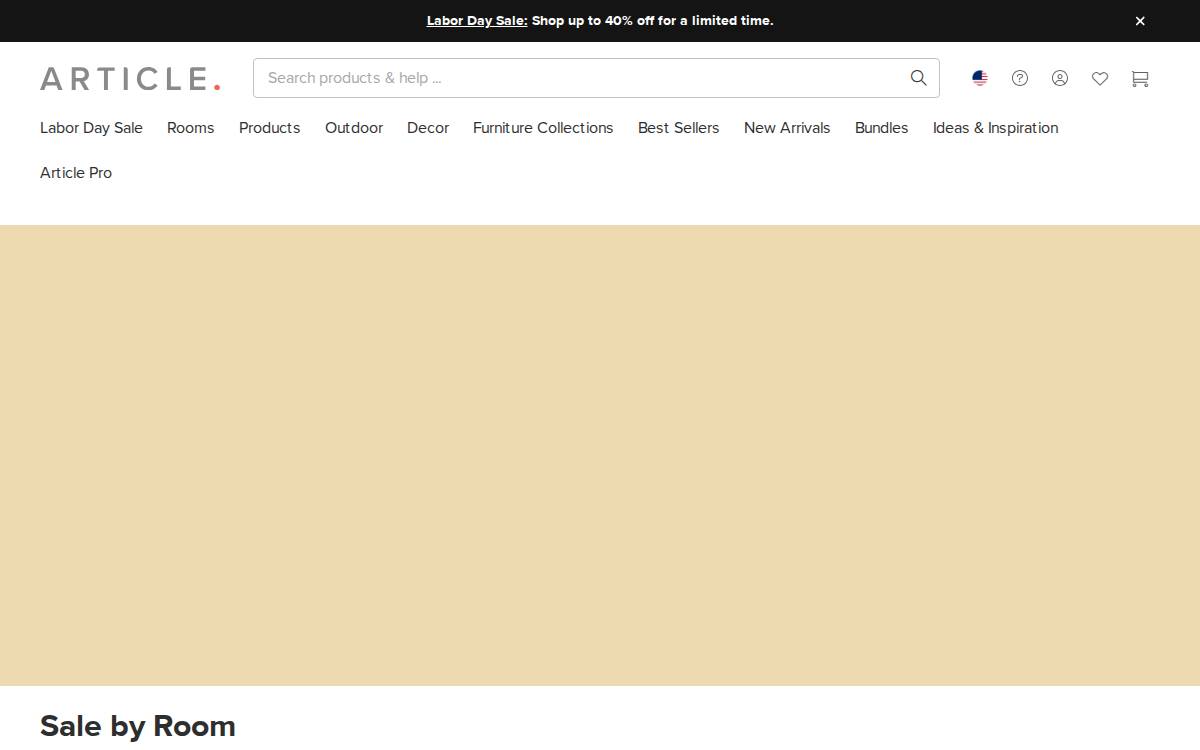The height and width of the screenshot is (750, 1200).
Task: Click the search magnifier icon
Action: [918, 78]
